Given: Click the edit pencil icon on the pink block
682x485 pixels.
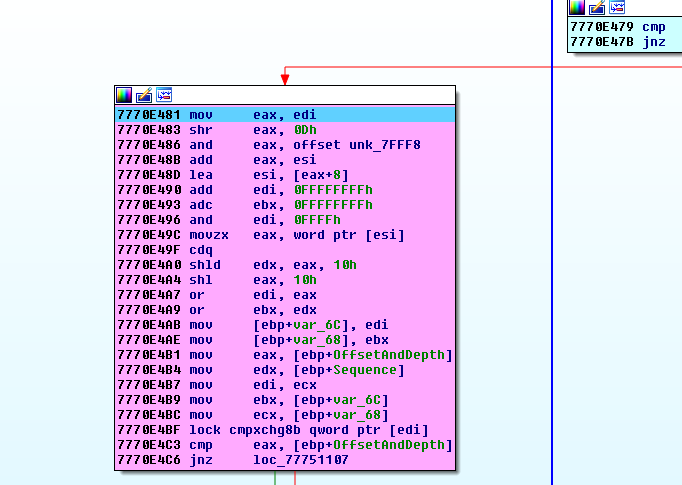Looking at the screenshot, I should (x=144, y=95).
